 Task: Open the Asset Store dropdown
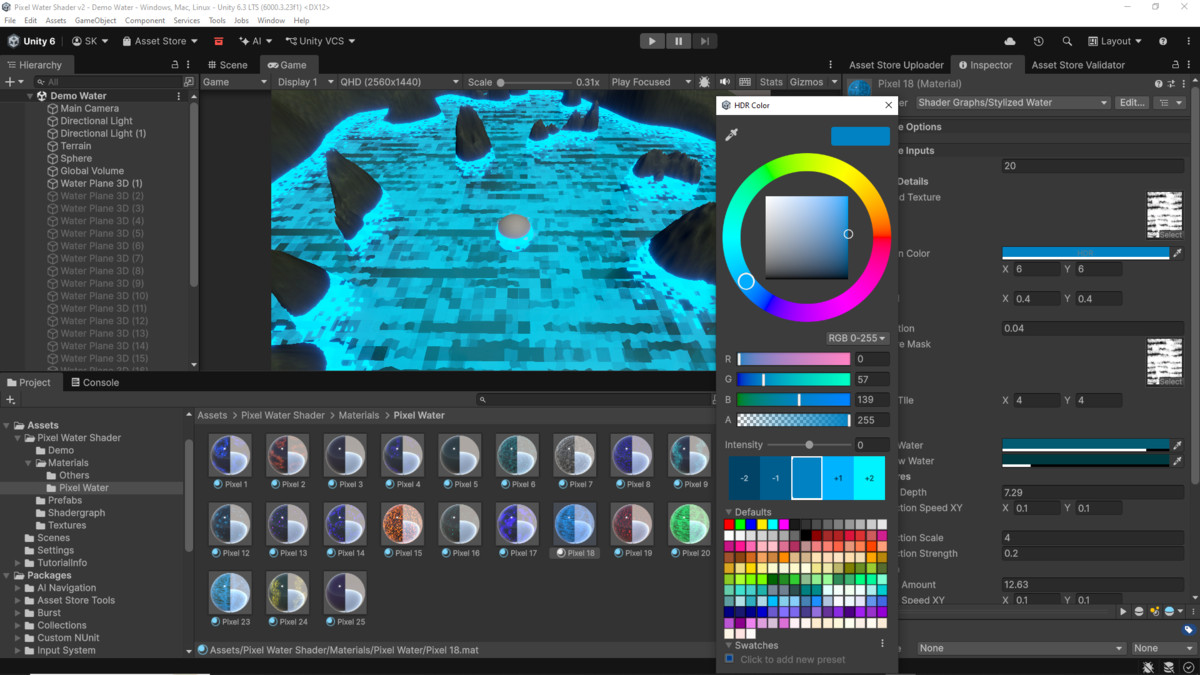click(160, 41)
